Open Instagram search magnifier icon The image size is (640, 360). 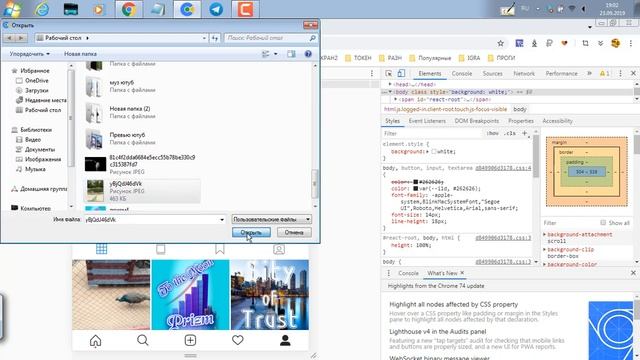(143, 340)
